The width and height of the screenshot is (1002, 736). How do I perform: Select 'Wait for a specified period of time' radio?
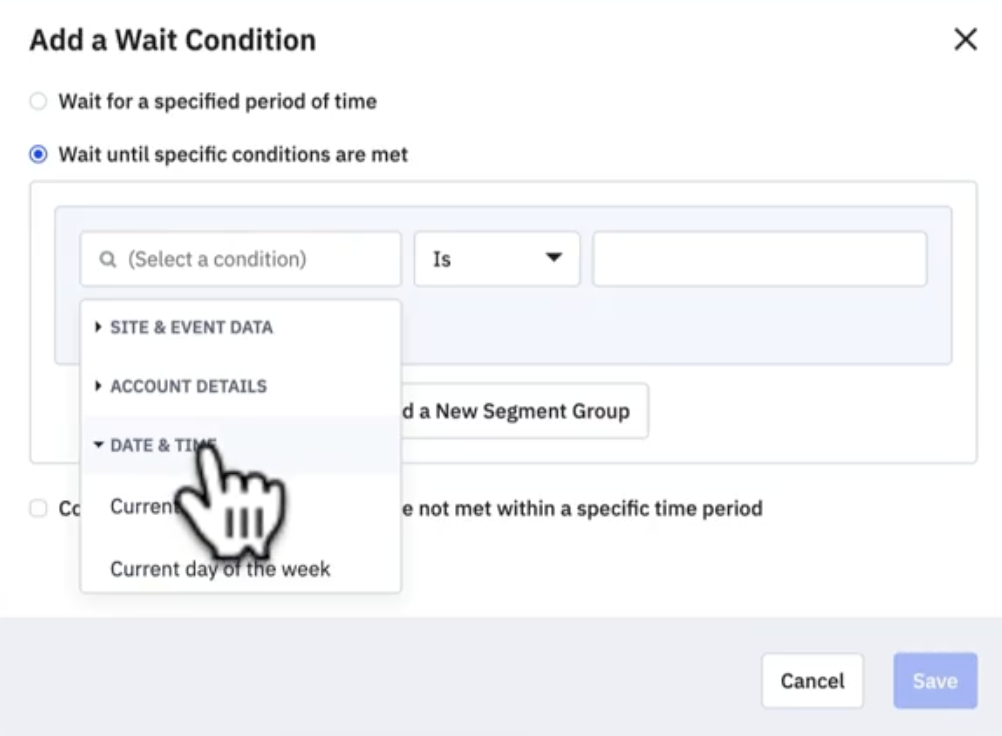coord(38,101)
